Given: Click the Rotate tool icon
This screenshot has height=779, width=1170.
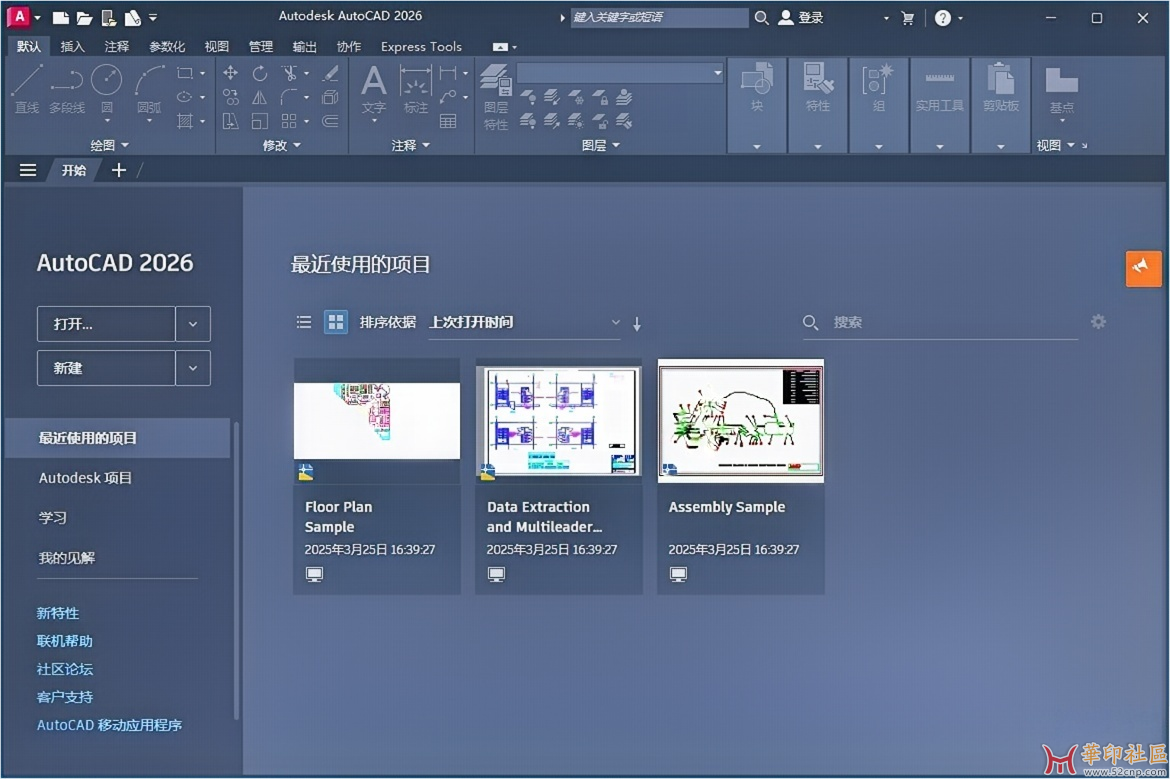Looking at the screenshot, I should (260, 72).
